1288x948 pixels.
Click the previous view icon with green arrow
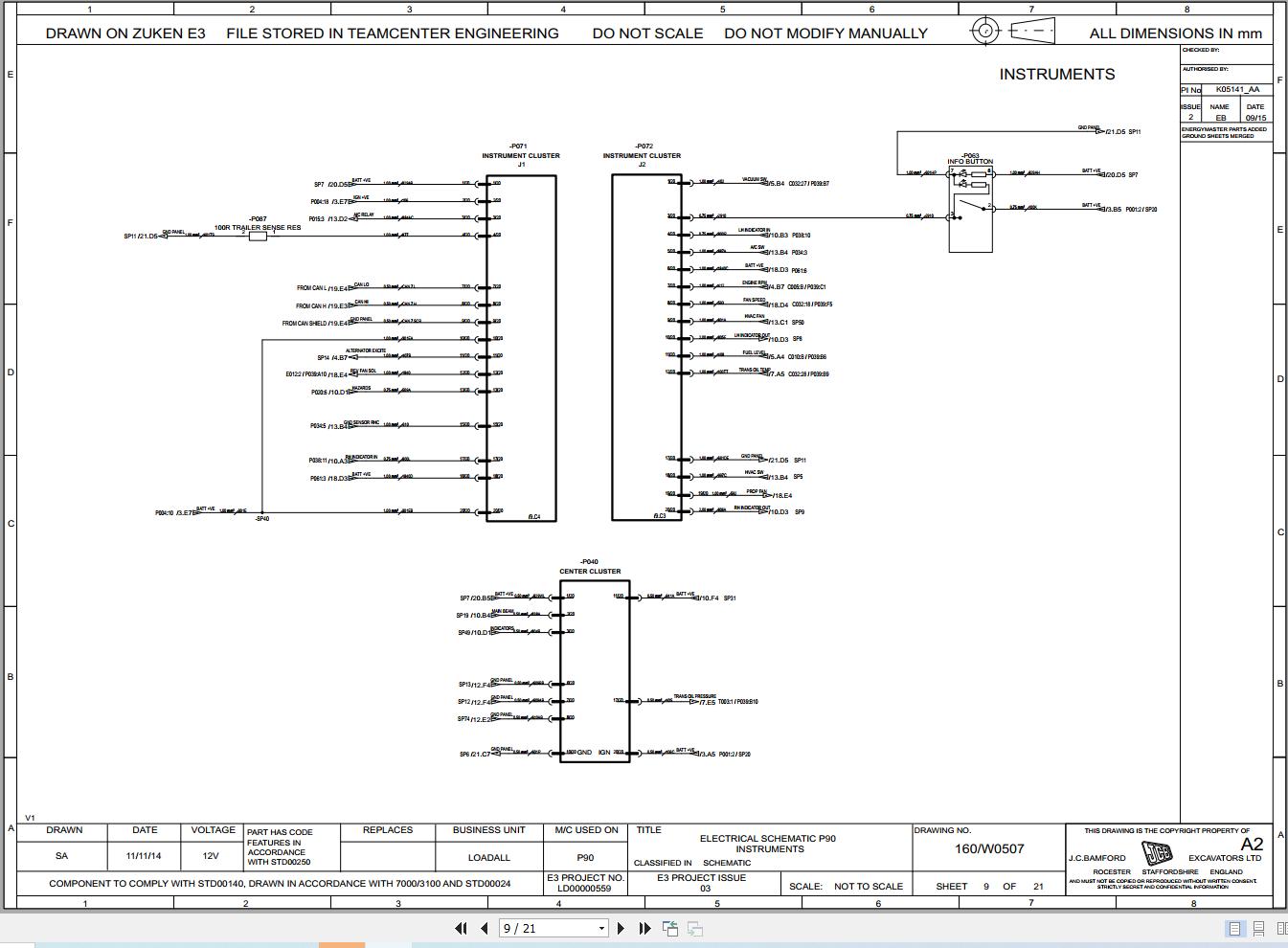click(670, 928)
